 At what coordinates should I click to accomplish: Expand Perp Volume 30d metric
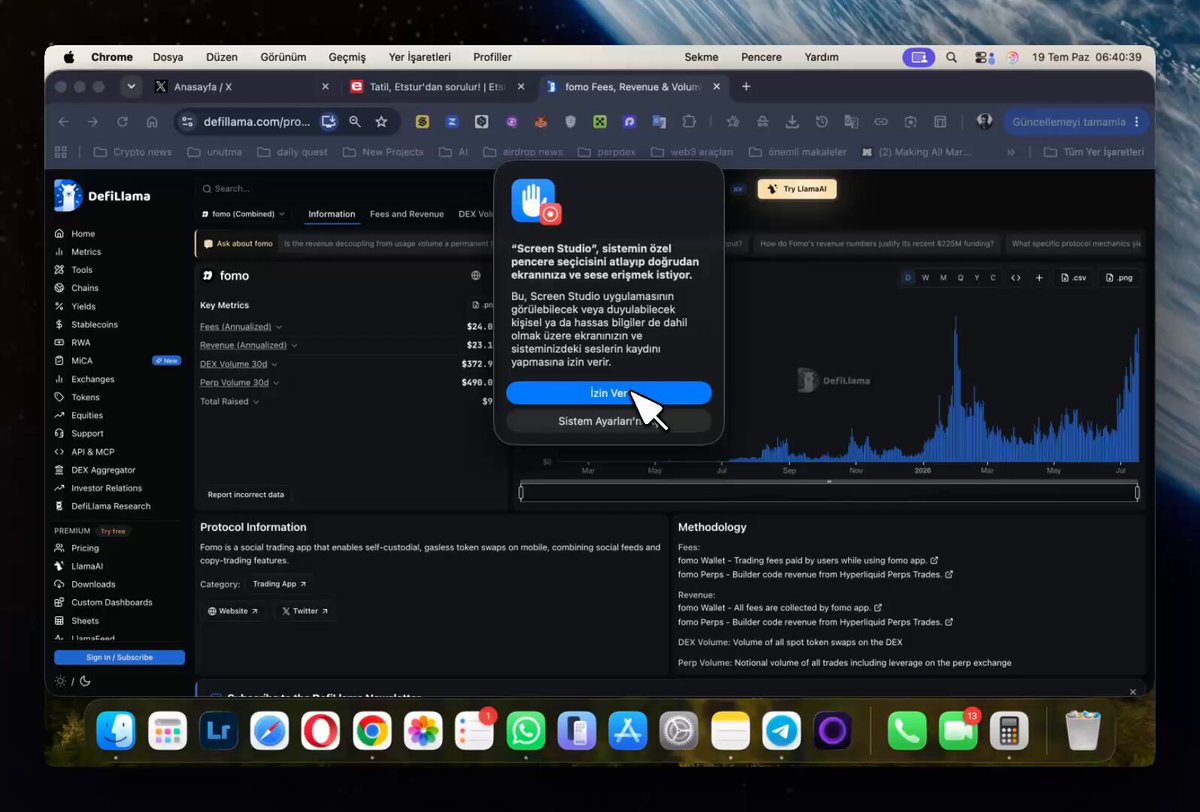pos(239,382)
